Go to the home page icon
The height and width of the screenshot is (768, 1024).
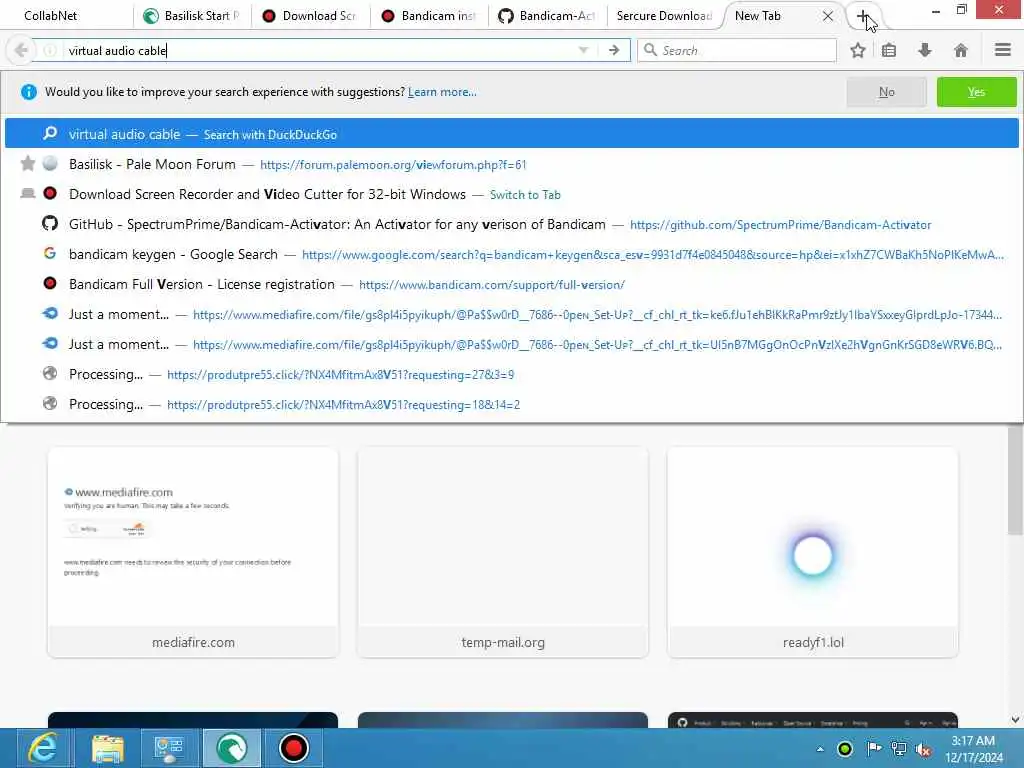pos(961,50)
